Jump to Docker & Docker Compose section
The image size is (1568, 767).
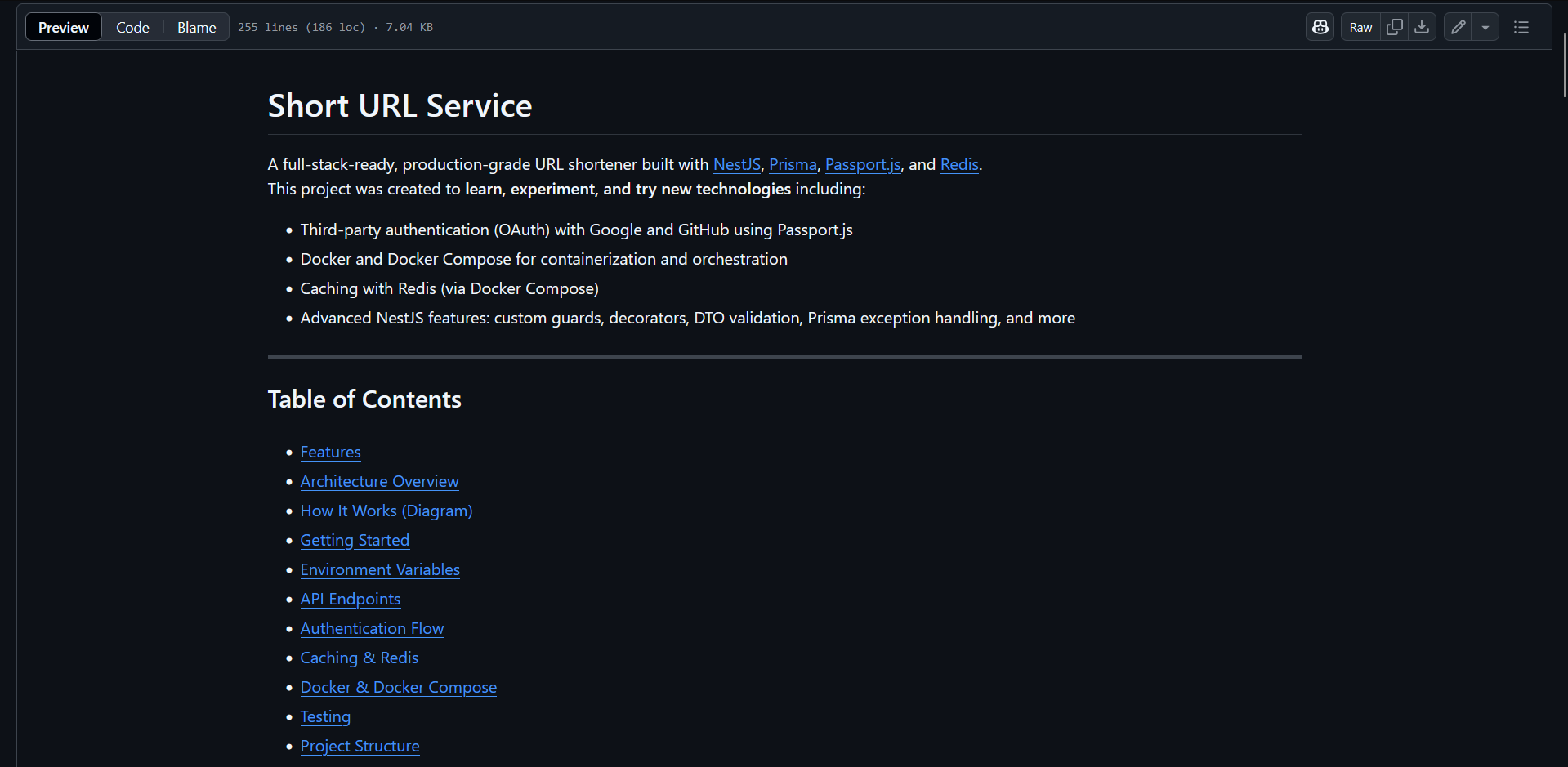[x=398, y=687]
